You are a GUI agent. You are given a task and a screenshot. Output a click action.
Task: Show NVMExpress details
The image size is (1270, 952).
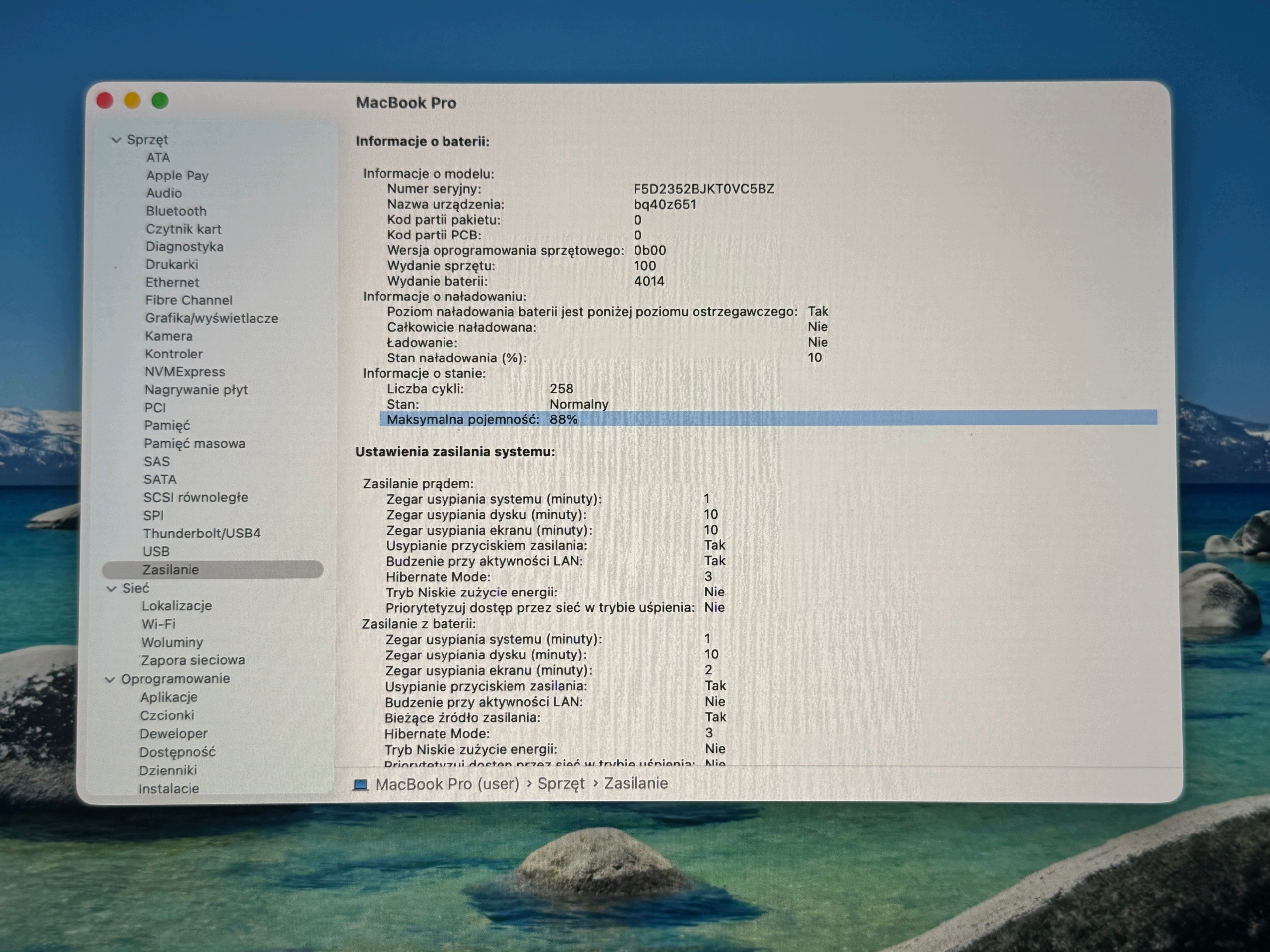[185, 371]
